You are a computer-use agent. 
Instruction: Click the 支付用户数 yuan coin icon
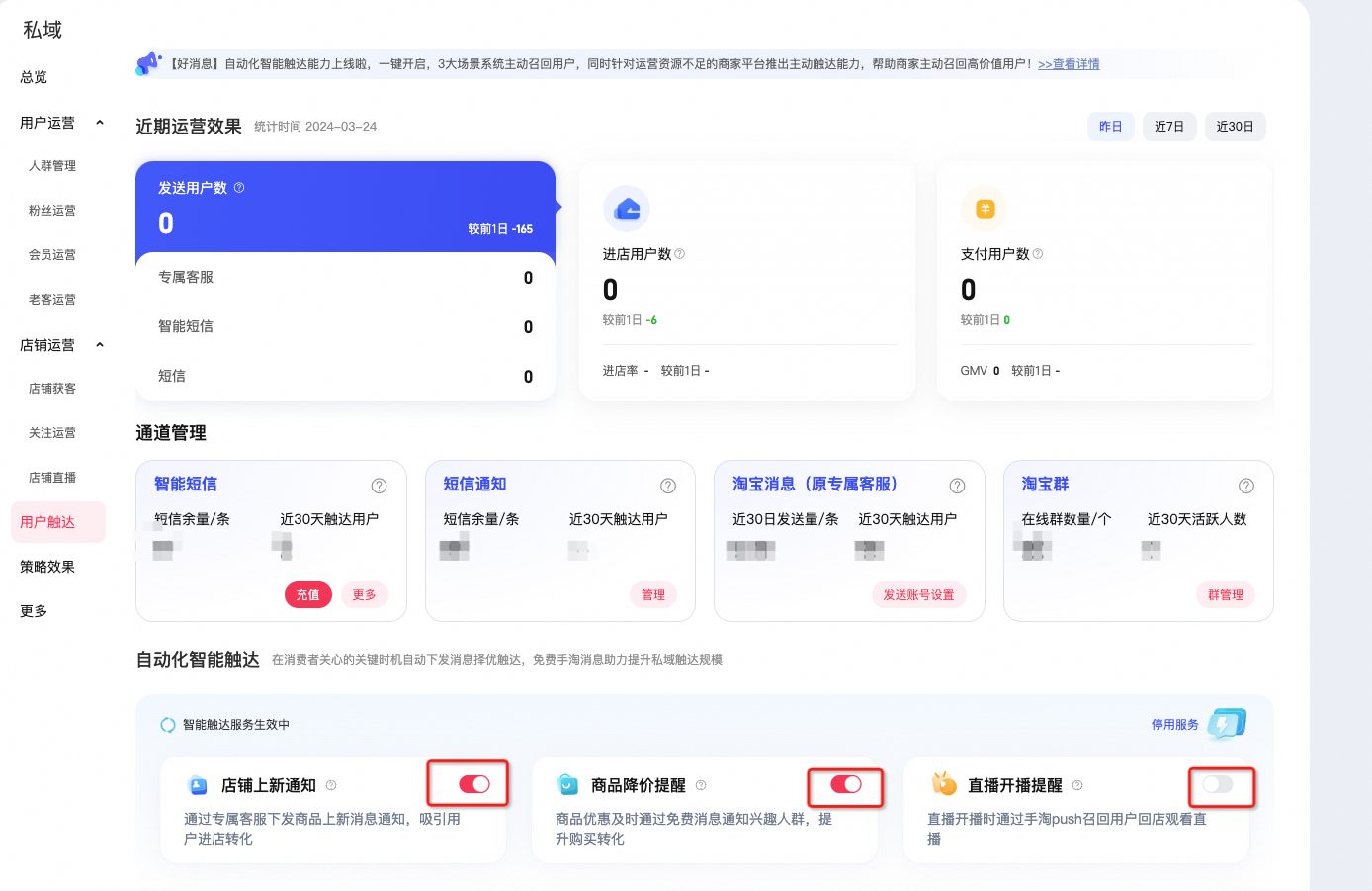[985, 209]
